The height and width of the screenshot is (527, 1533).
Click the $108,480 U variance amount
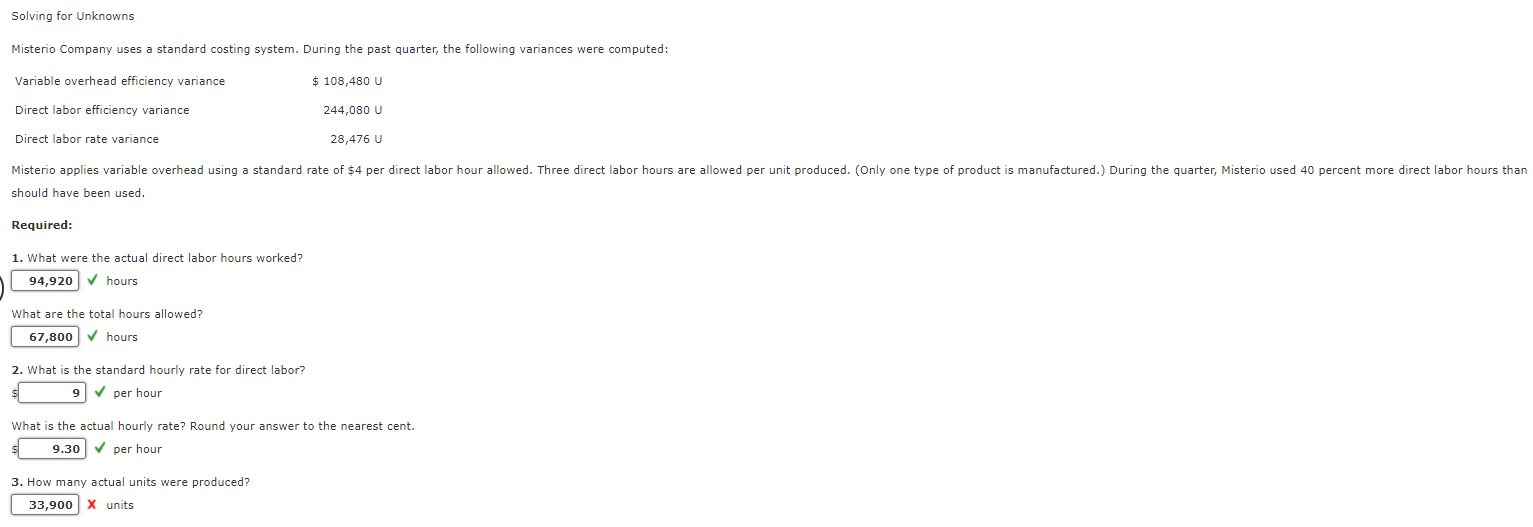point(347,81)
